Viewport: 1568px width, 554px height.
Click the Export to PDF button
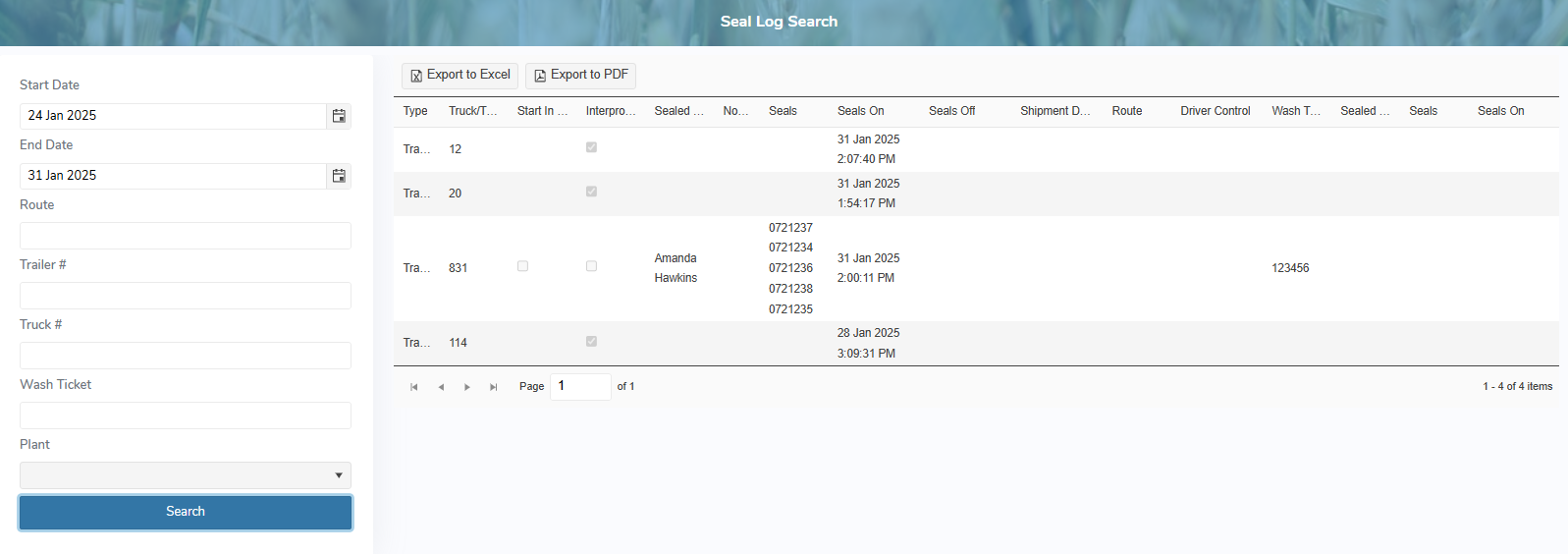pos(580,76)
